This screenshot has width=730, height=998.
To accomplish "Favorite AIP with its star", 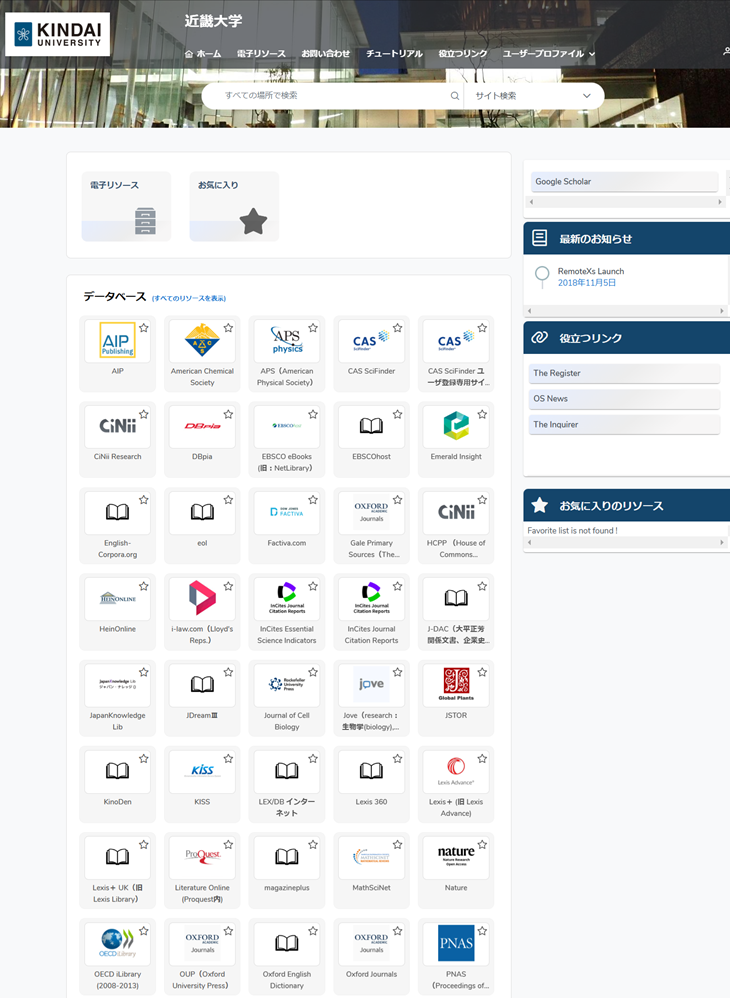I will [x=144, y=328].
